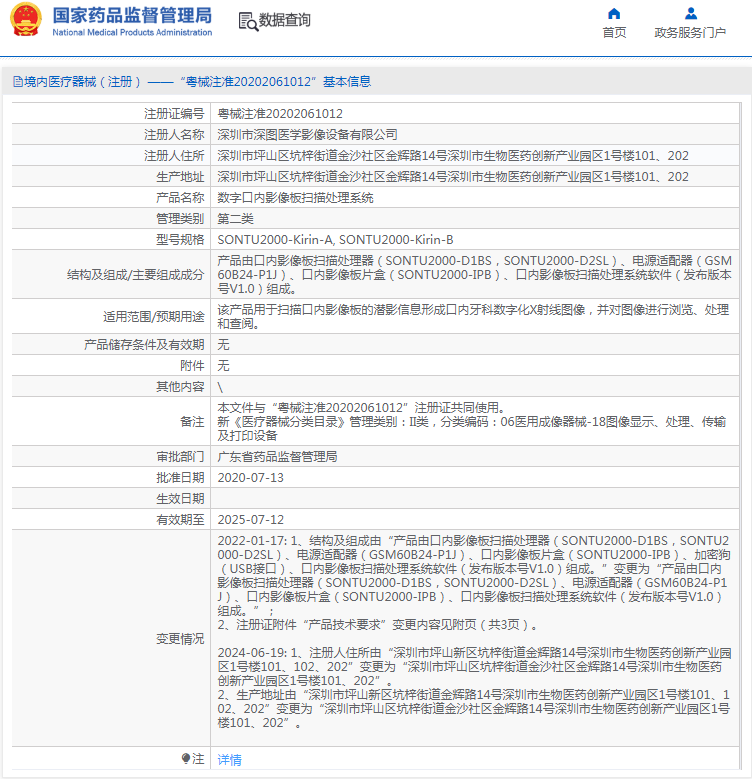This screenshot has width=752, height=779.
Task: Click approval date 2020-07-13
Action: [250, 477]
